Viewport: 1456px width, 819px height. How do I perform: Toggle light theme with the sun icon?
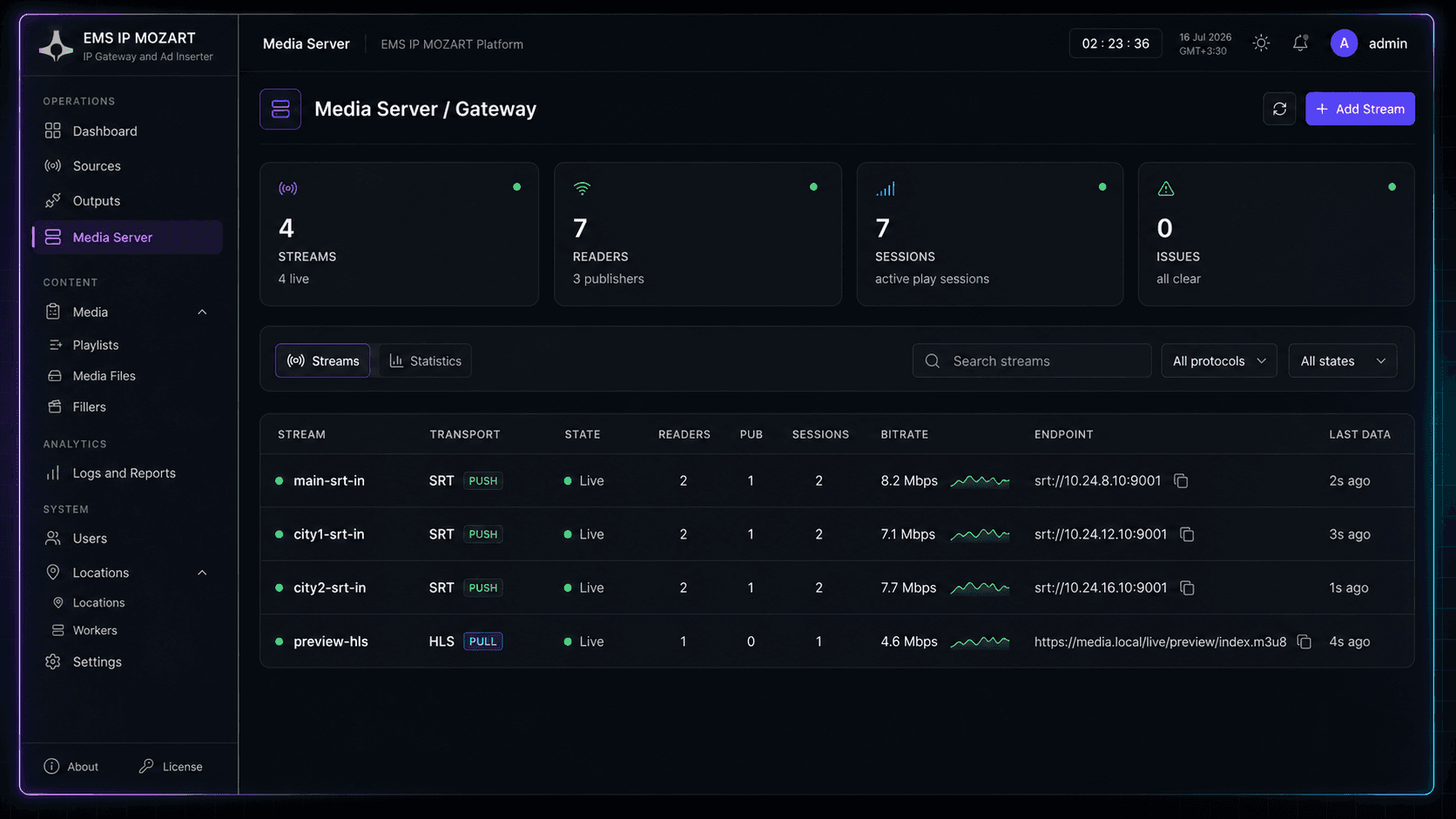coord(1261,43)
